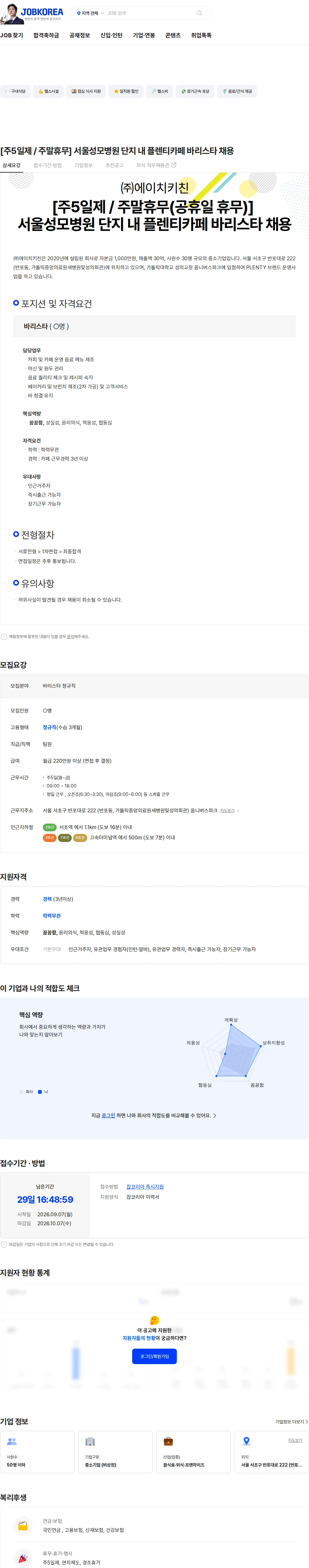The width and height of the screenshot is (309, 1568).
Task: Switch to the 상세요강 tab
Action: tap(12, 166)
